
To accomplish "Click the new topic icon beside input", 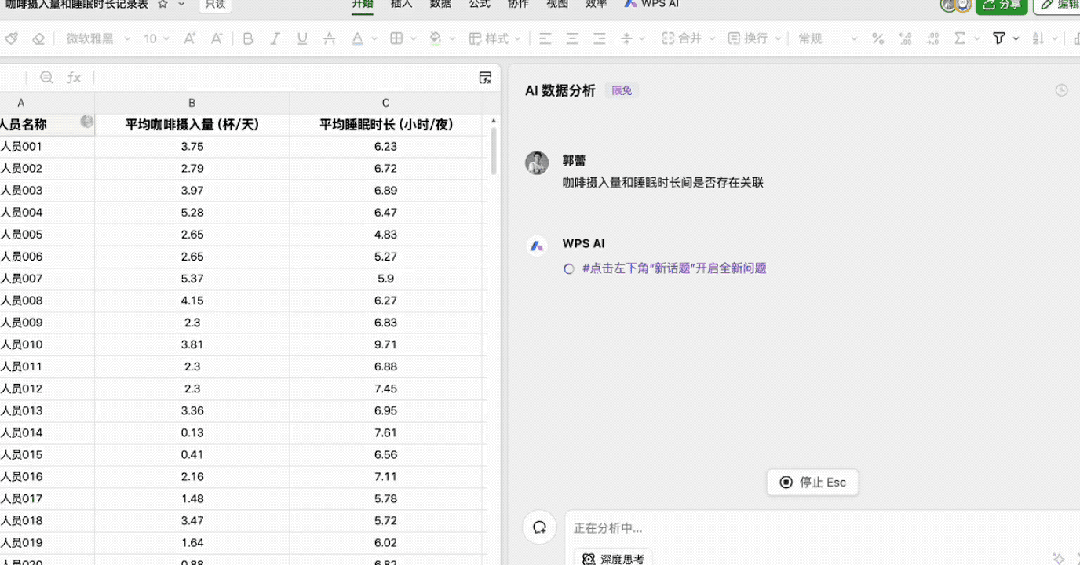I will click(x=539, y=528).
